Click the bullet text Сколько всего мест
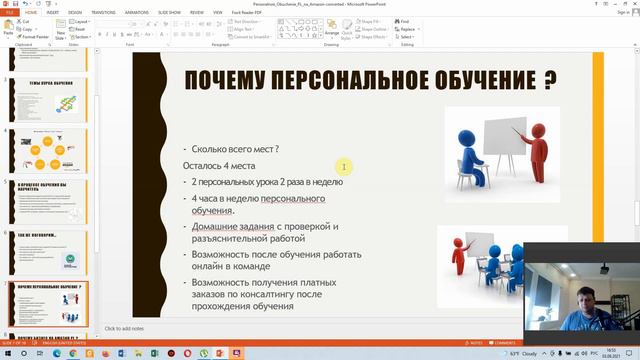640x360 pixels. (235, 149)
